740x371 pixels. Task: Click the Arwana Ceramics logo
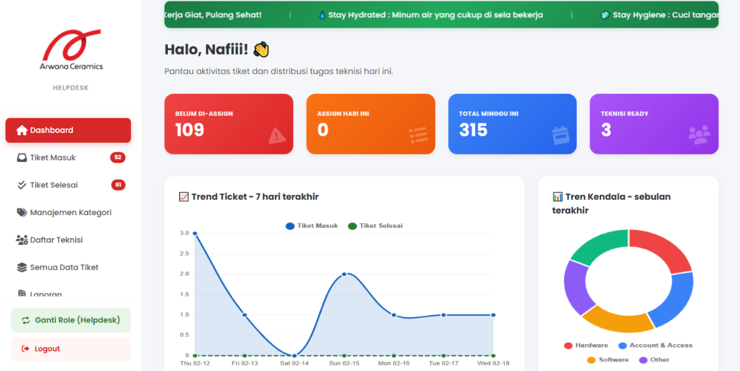tap(71, 50)
